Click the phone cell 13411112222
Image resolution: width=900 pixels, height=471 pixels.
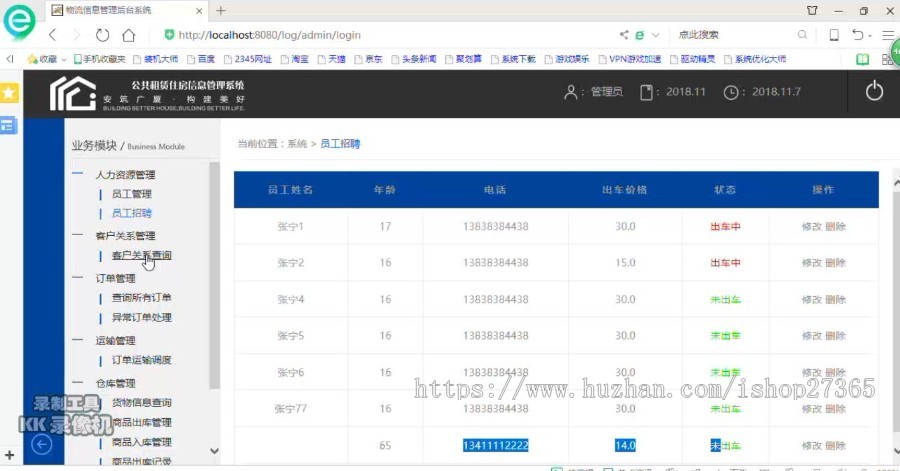495,445
